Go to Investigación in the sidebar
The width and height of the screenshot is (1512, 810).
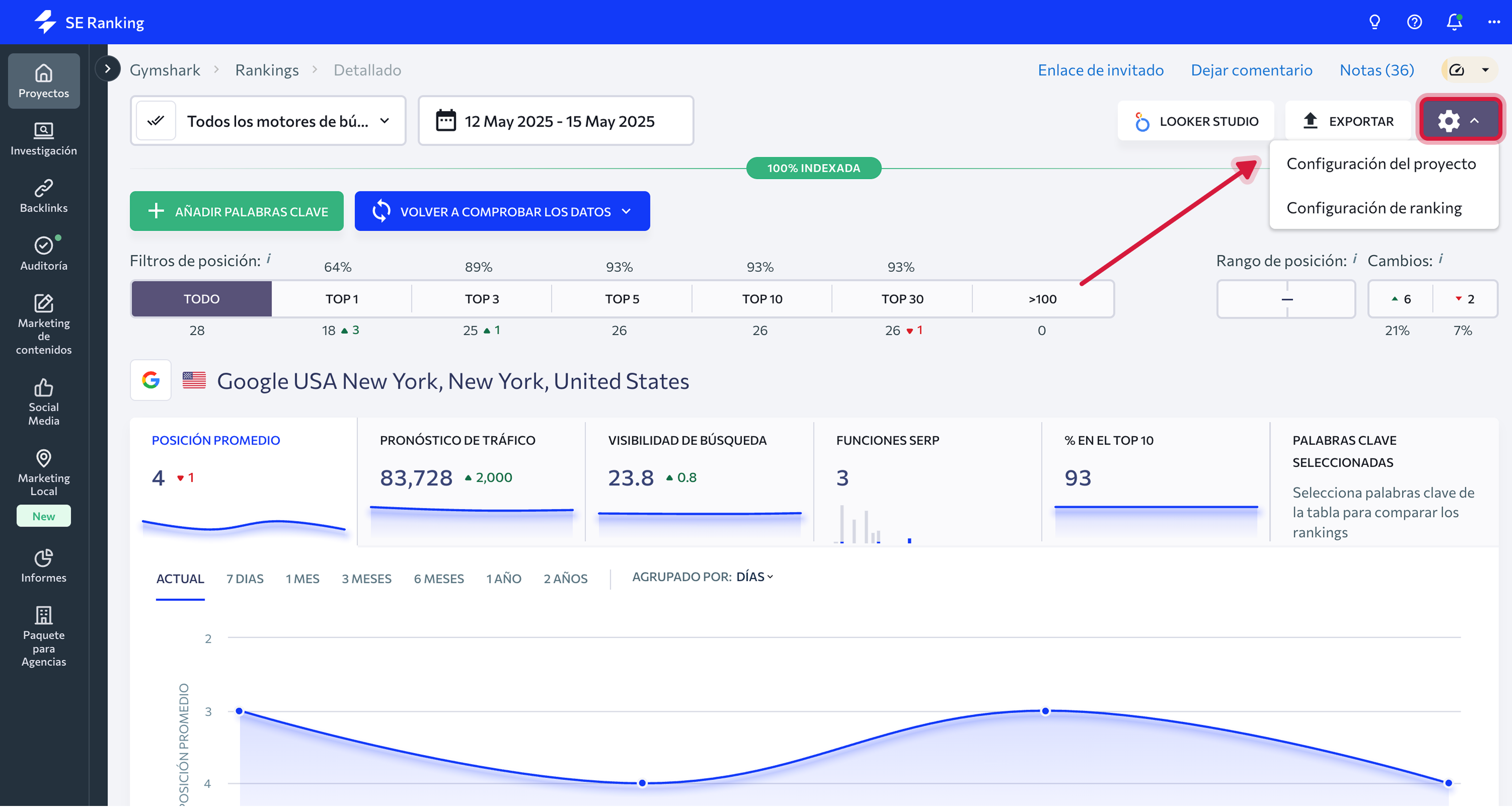pos(43,139)
